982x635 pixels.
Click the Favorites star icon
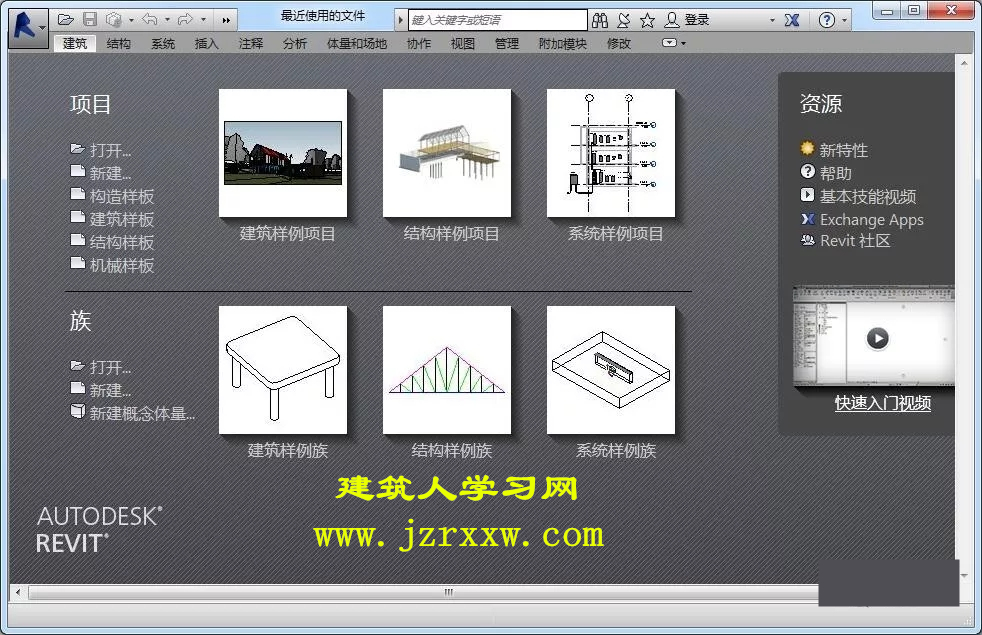click(648, 21)
